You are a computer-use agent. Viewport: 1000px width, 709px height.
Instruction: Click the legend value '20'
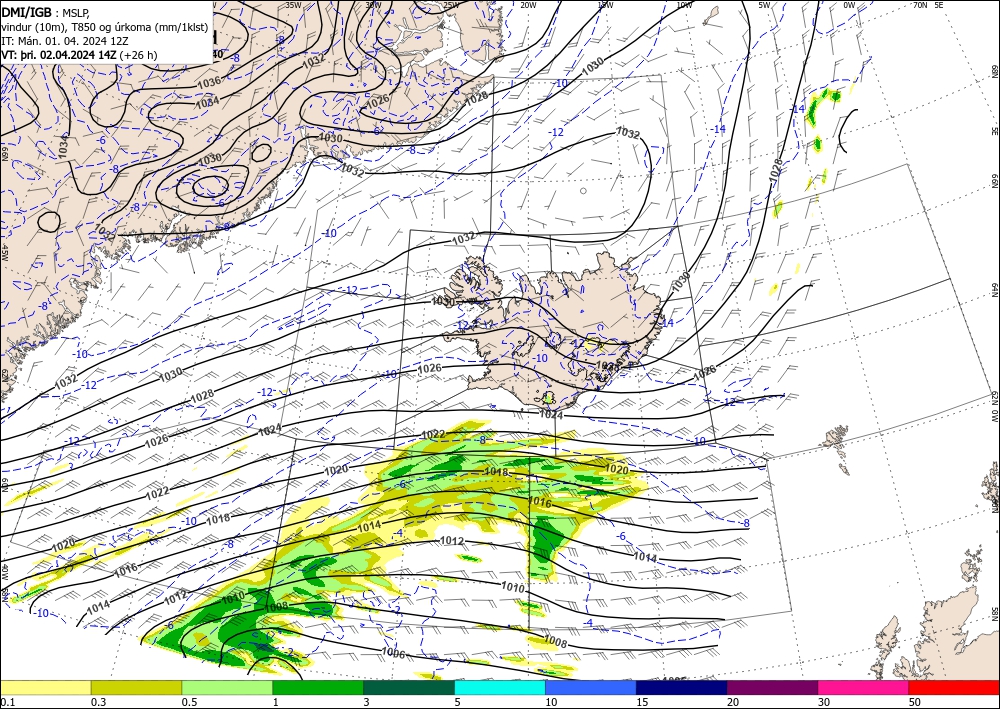(x=733, y=702)
